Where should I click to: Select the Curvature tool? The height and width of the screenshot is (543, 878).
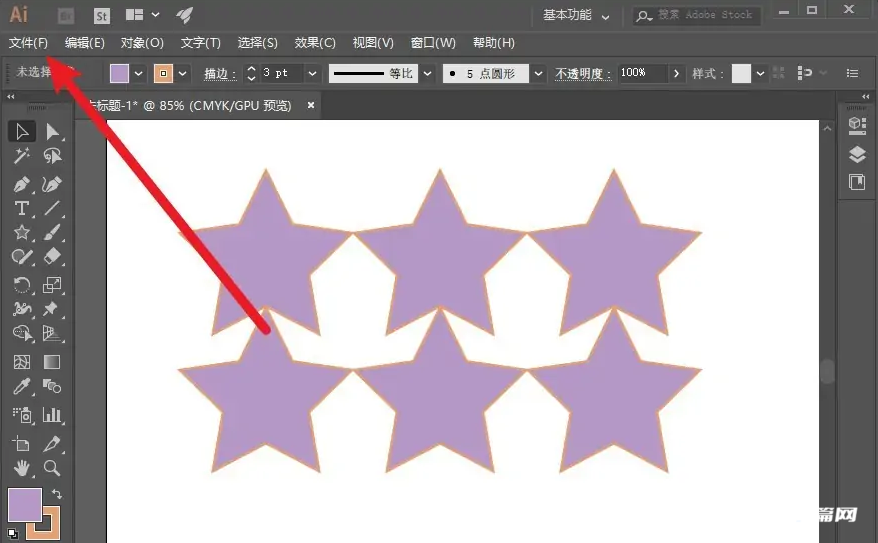(x=52, y=184)
